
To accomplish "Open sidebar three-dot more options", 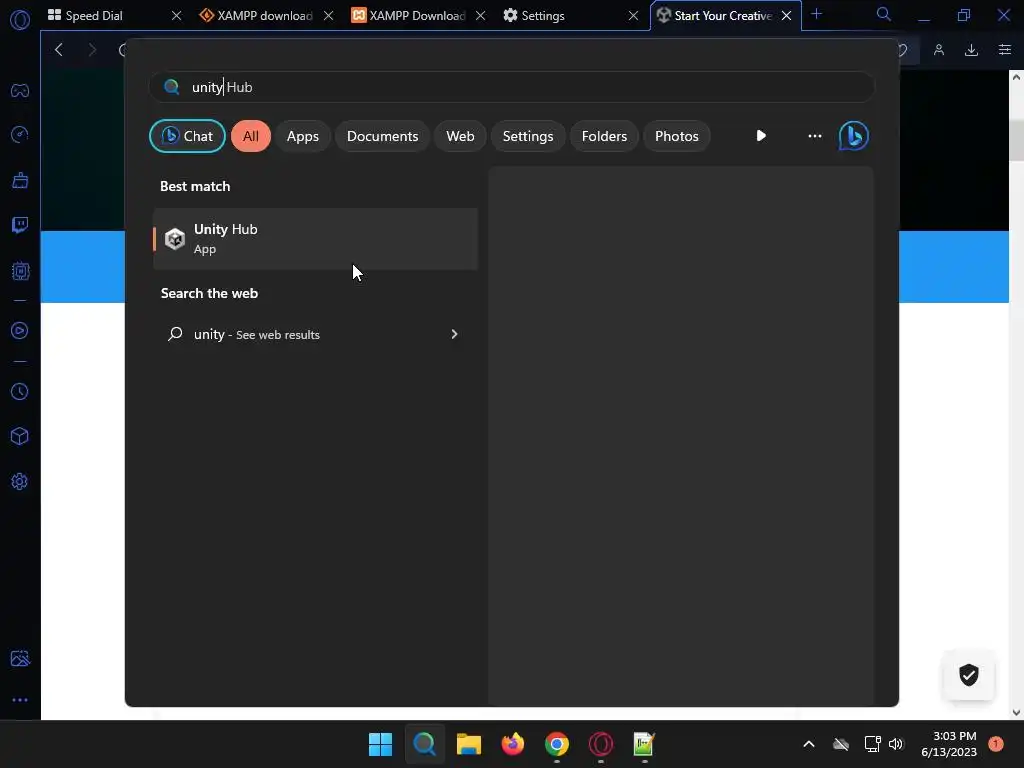I will [x=20, y=700].
